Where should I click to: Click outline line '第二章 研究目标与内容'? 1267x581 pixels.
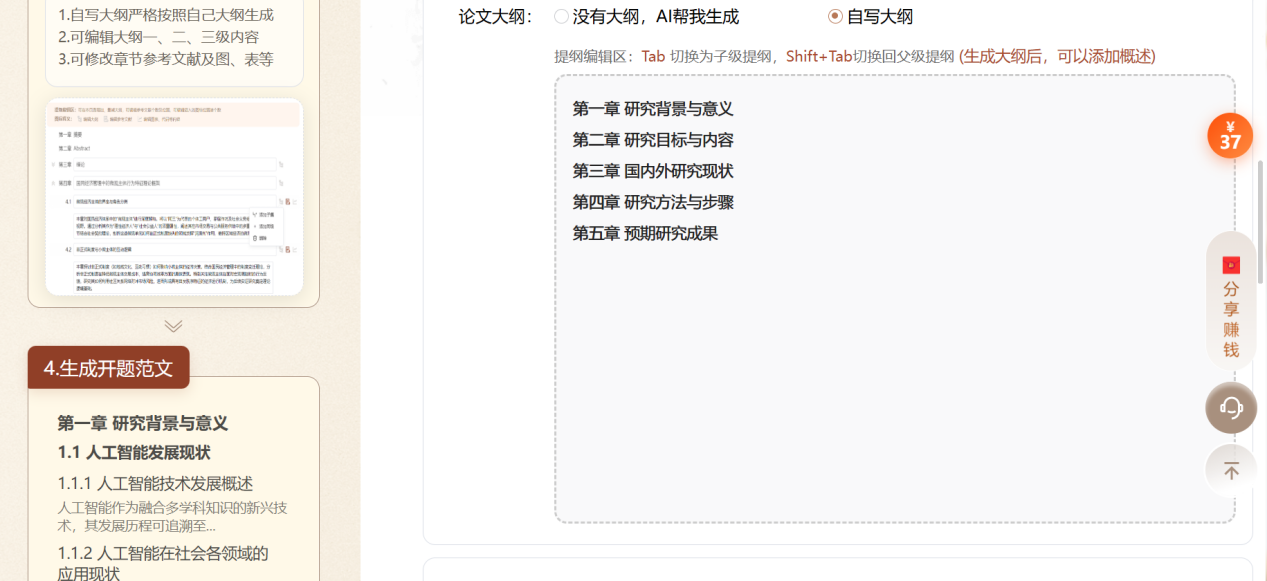pyautogui.click(x=653, y=140)
